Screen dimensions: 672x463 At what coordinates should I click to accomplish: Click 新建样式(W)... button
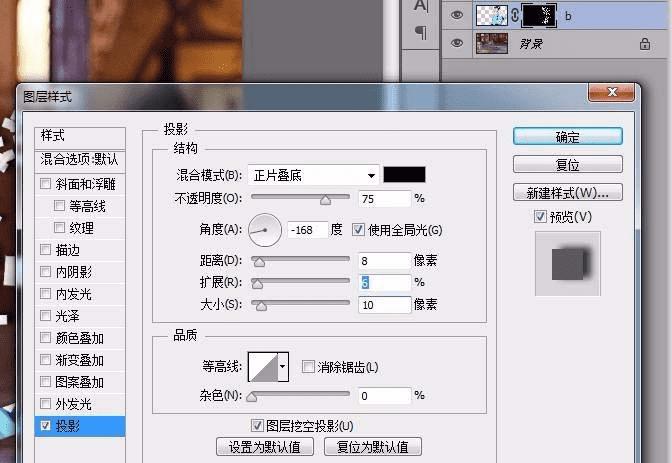click(x=567, y=193)
